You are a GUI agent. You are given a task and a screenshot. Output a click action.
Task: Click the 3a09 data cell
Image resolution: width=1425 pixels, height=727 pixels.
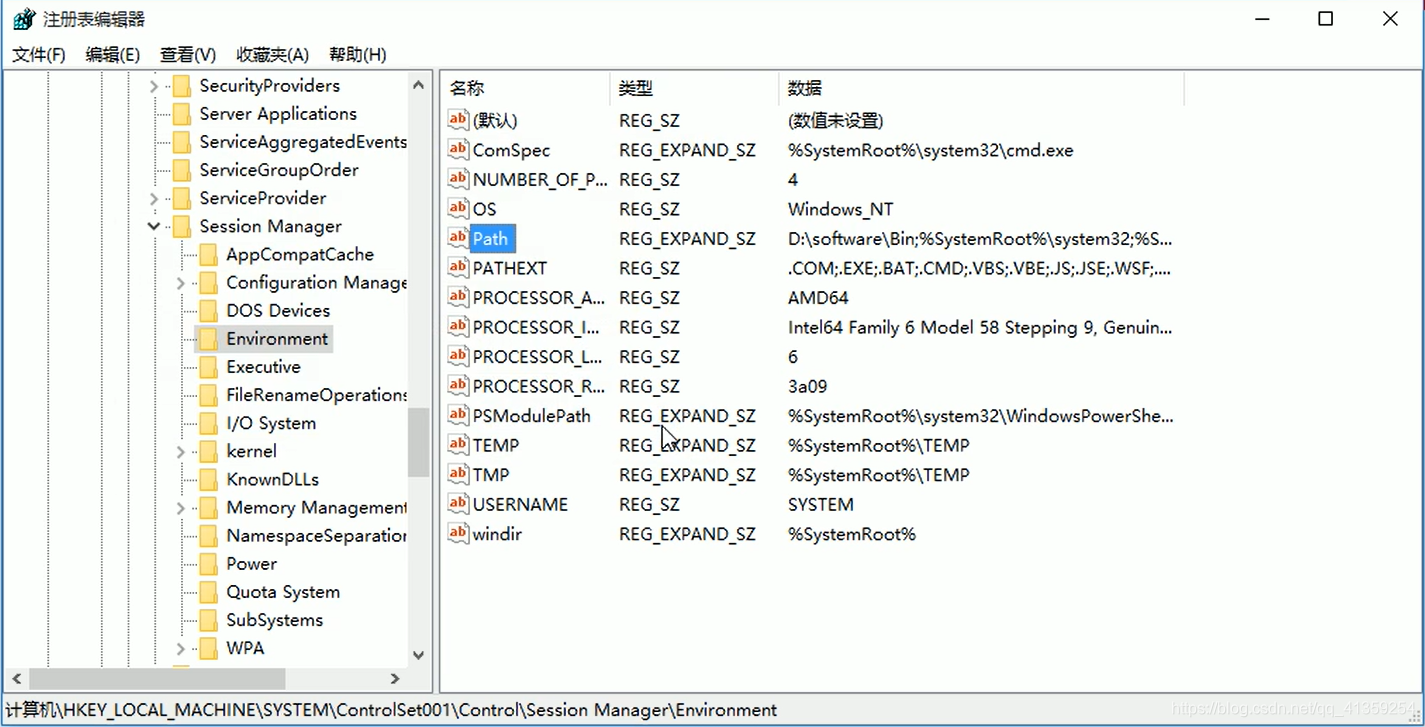tap(807, 386)
